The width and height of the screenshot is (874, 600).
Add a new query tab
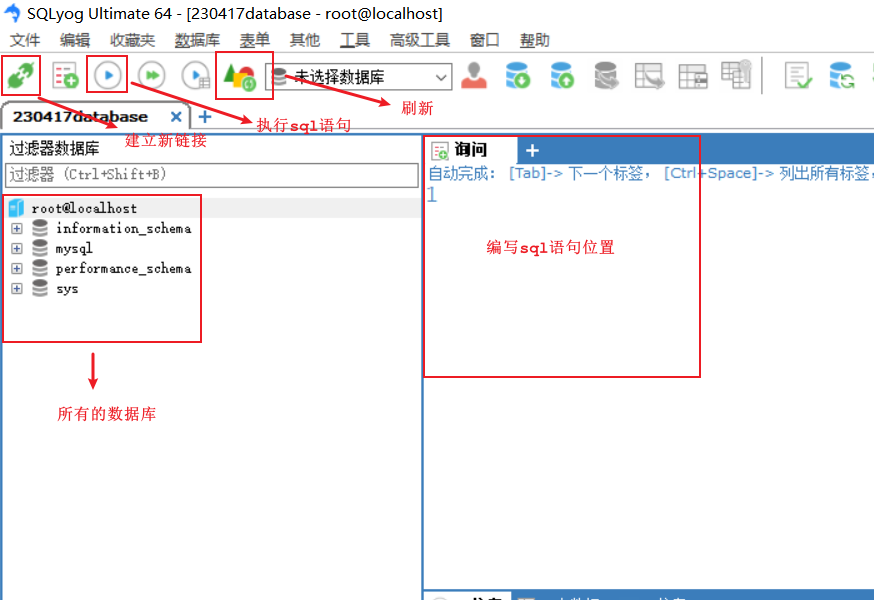pyautogui.click(x=532, y=151)
